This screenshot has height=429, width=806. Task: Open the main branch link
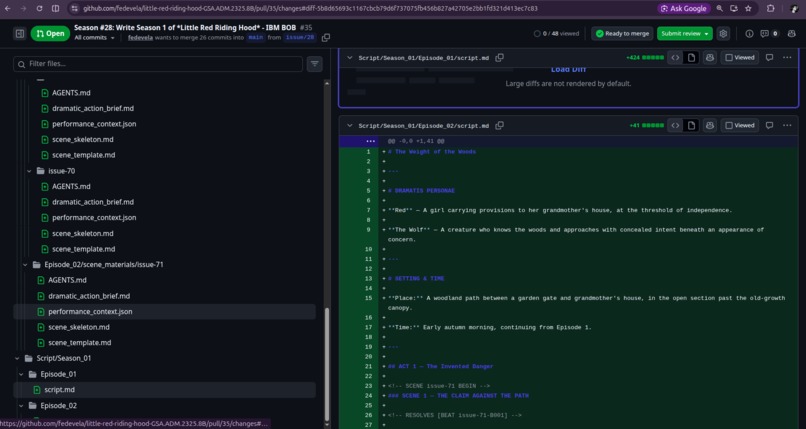255,38
